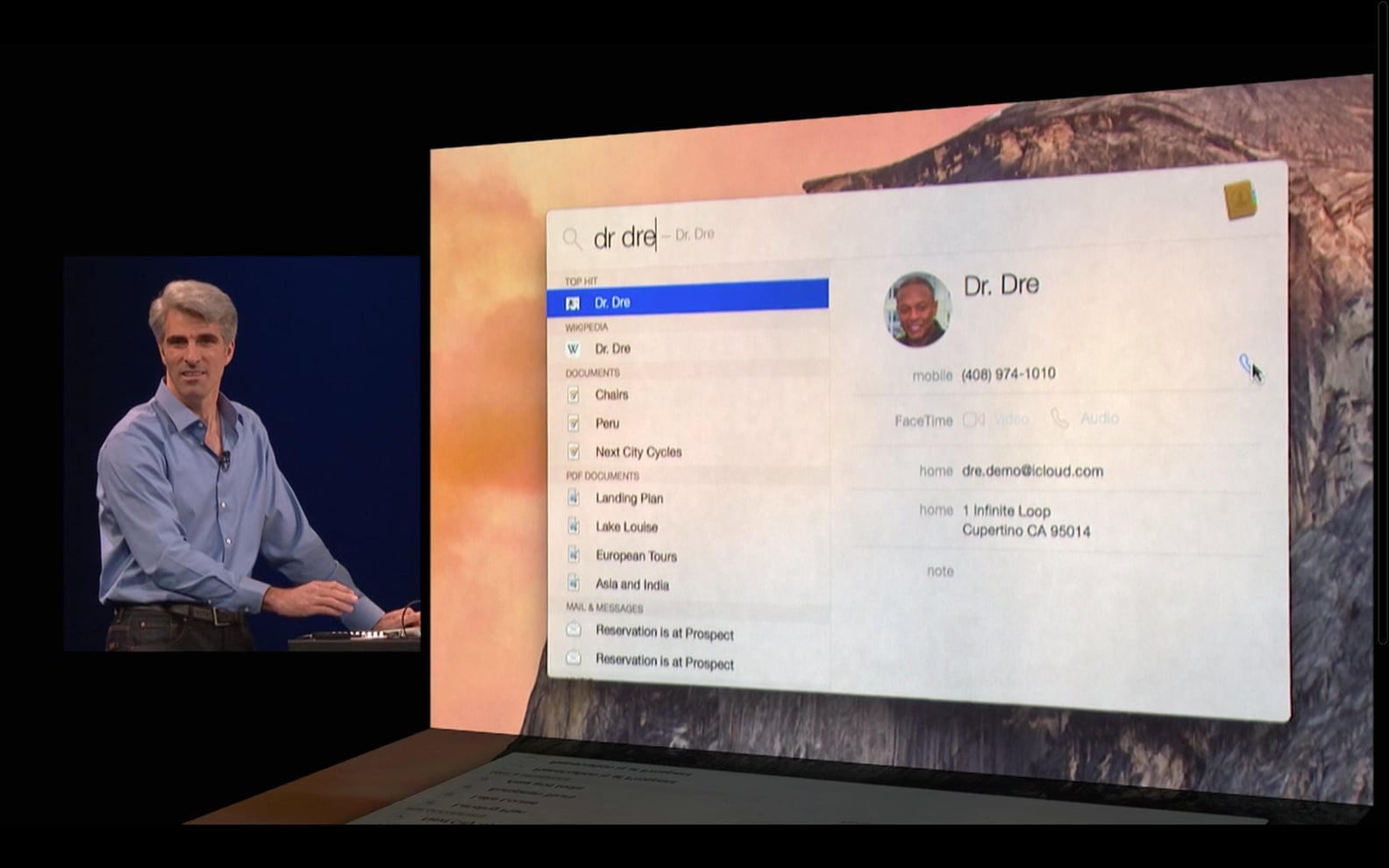
Task: Click the (408) 974-1010 mobile number
Action: coord(1008,374)
